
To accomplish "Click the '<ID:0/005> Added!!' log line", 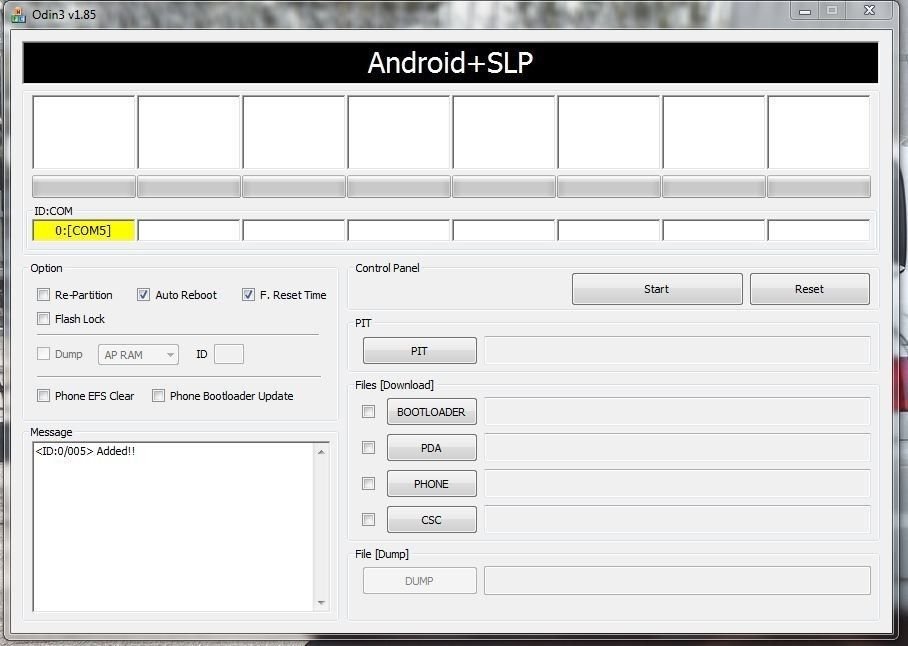I will pyautogui.click(x=85, y=451).
